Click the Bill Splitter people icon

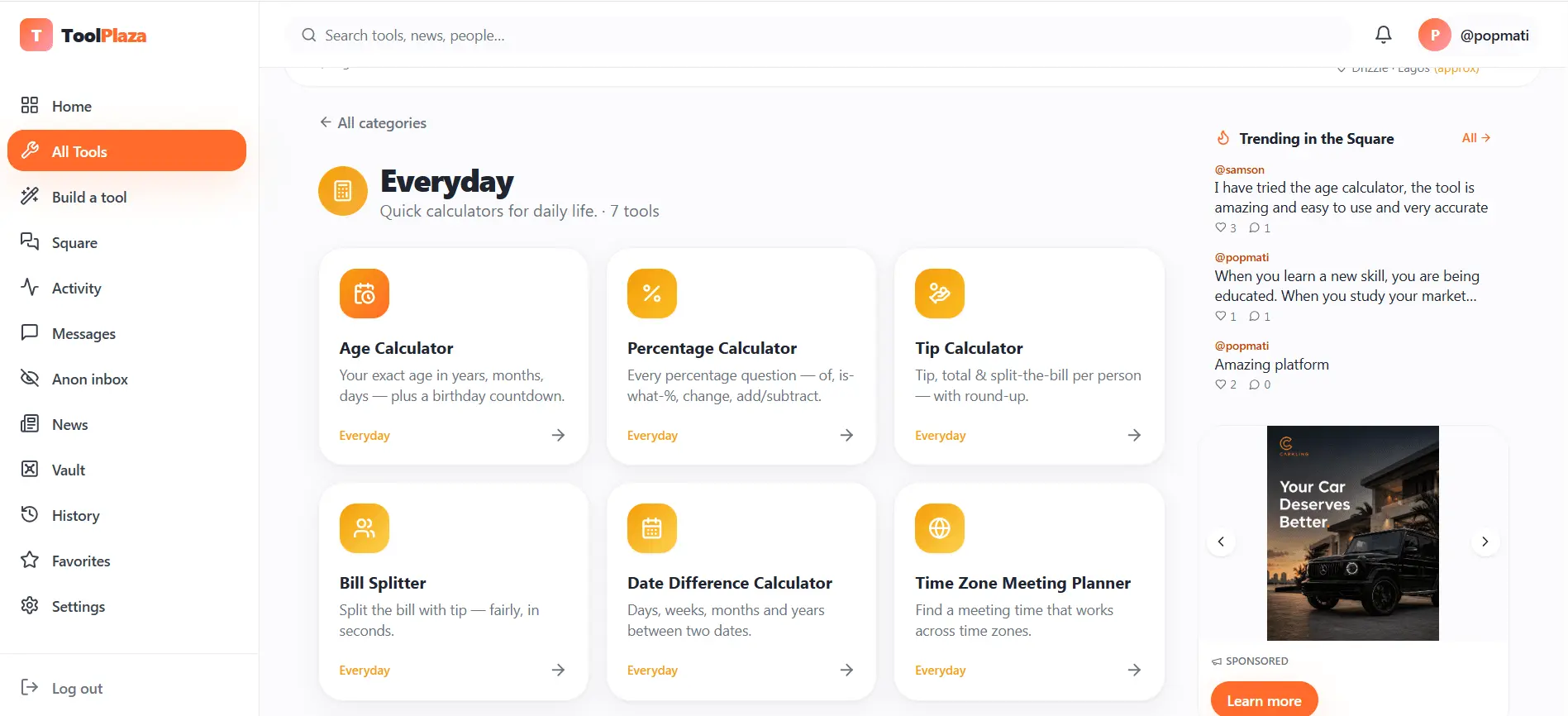[x=365, y=528]
